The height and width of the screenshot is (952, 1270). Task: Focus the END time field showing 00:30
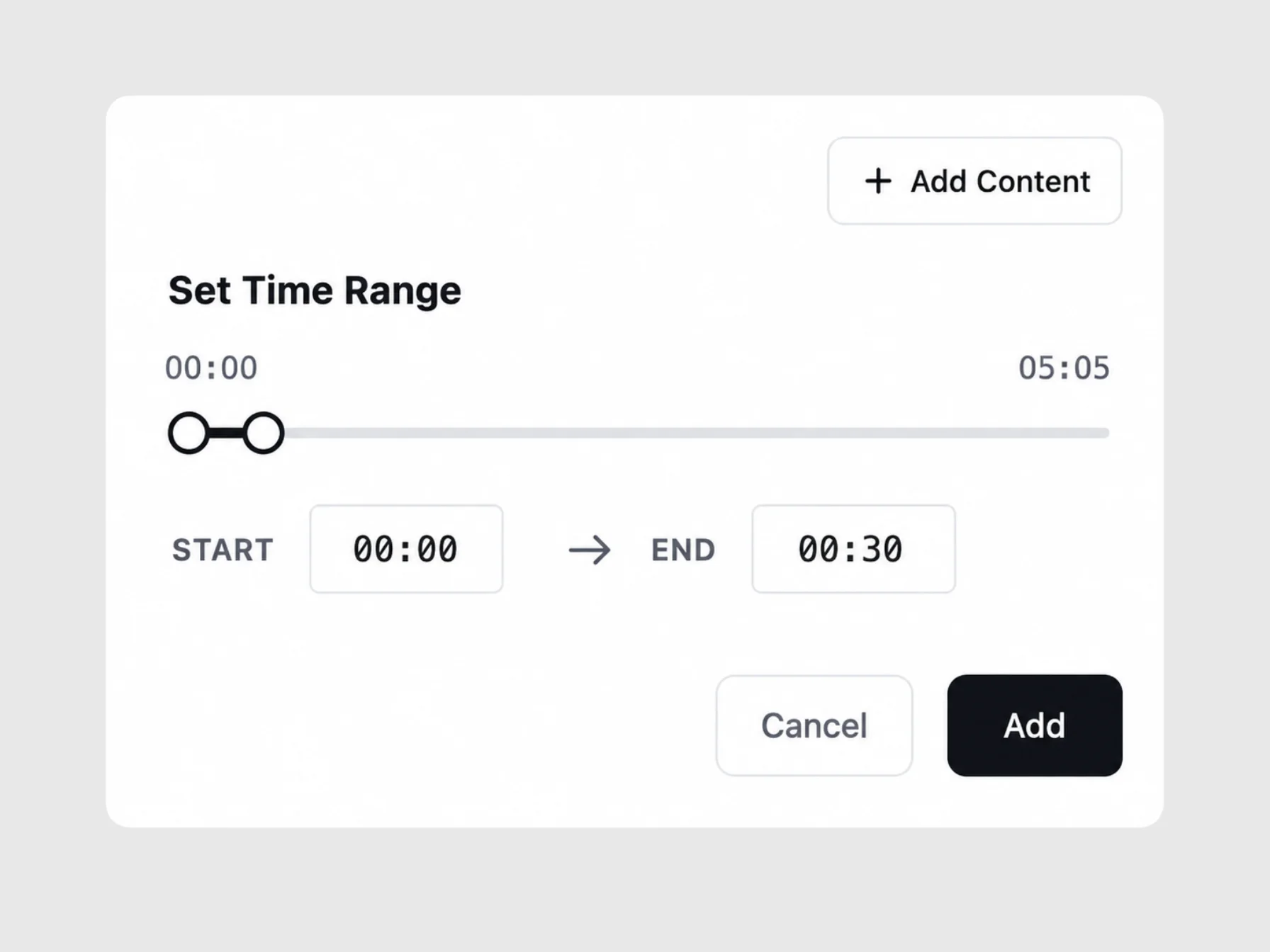(x=853, y=549)
